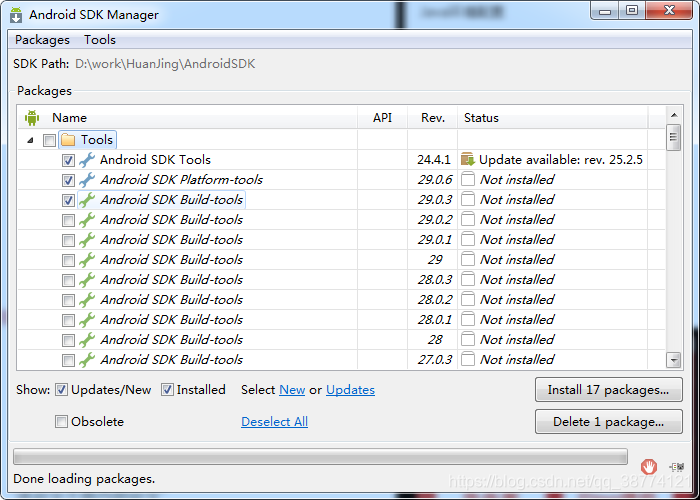Click not-installed icon for Build-tools 29.0.3

[x=468, y=199]
